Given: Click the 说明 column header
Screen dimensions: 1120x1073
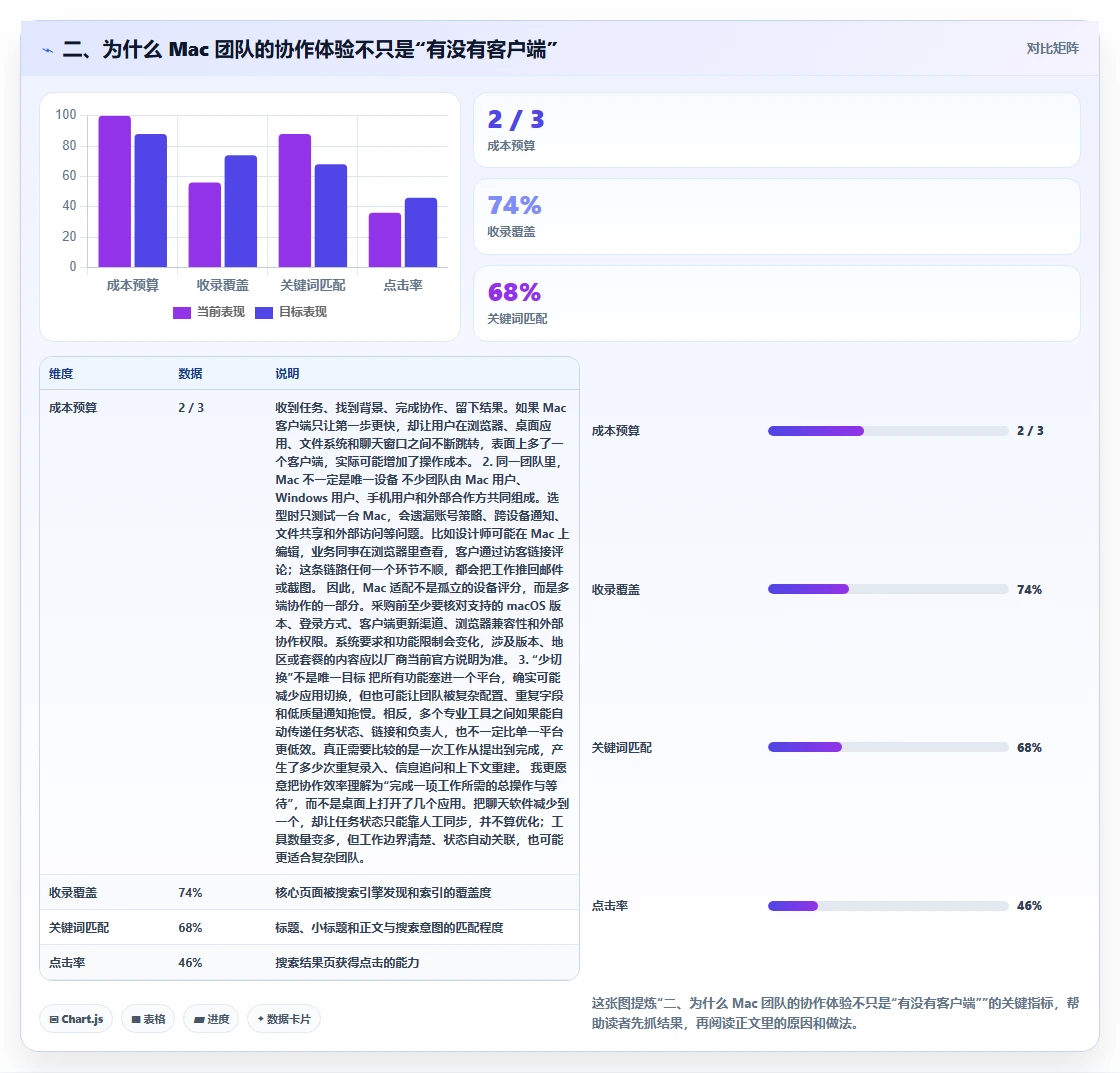Looking at the screenshot, I should tap(287, 374).
